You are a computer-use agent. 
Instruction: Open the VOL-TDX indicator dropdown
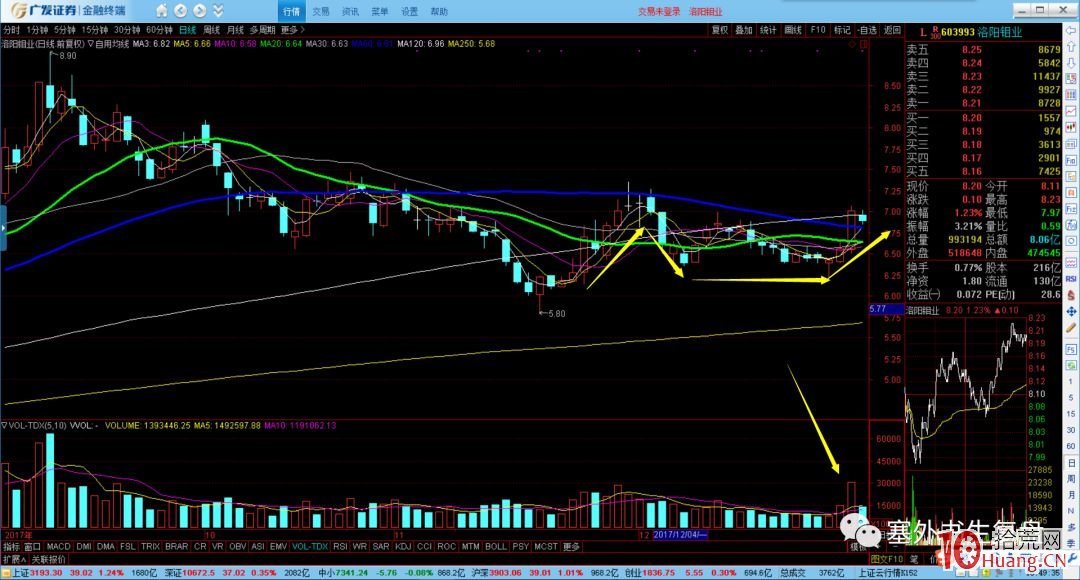tap(34, 426)
